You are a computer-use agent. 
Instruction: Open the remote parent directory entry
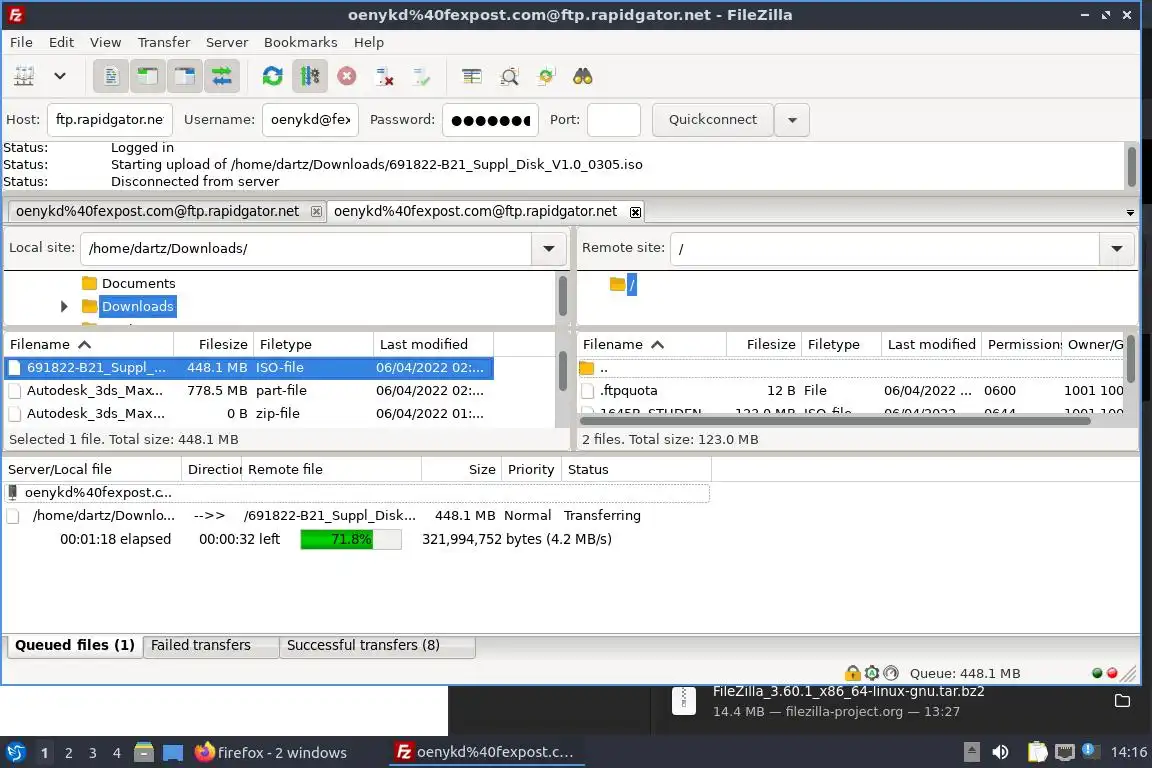coord(851,368)
